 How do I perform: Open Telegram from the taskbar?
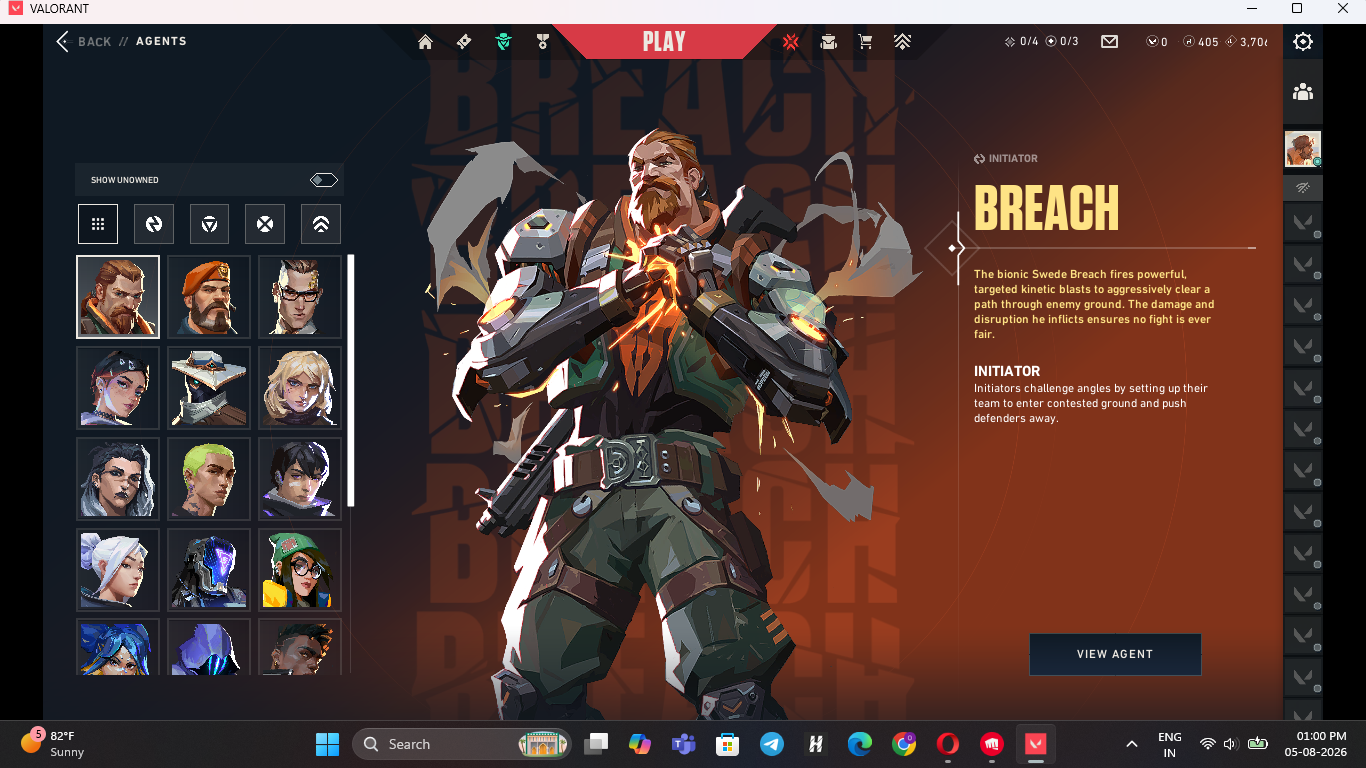click(x=771, y=744)
